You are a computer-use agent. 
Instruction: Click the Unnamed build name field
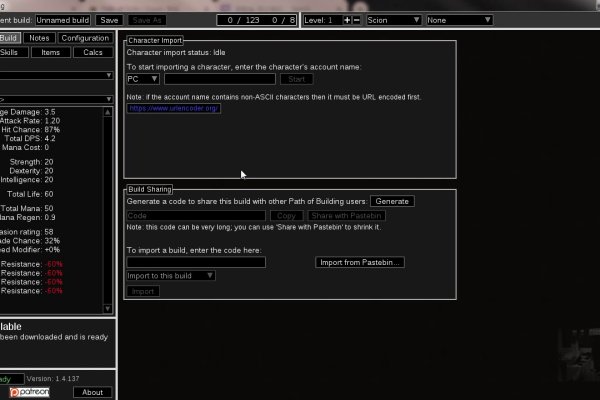click(64, 20)
